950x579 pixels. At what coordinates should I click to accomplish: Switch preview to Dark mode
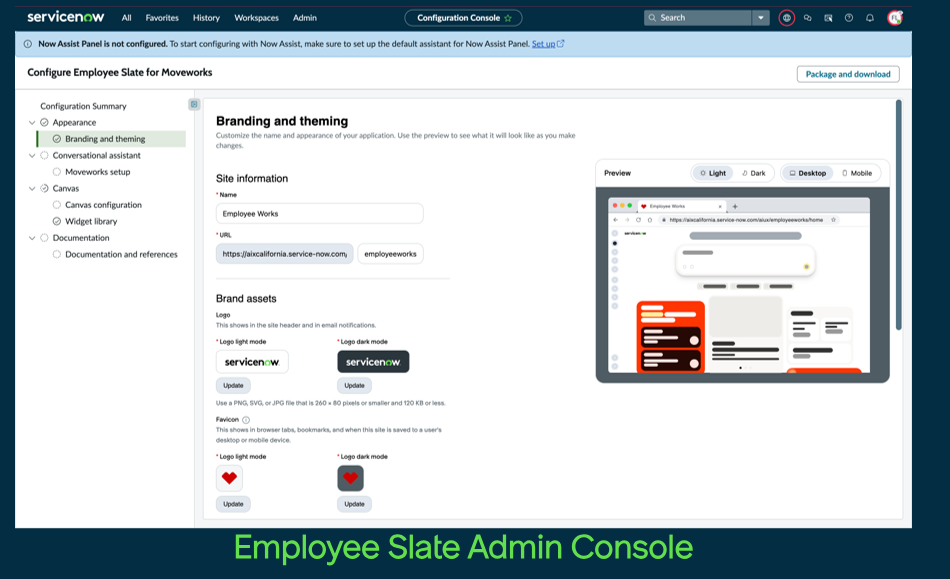[x=753, y=173]
